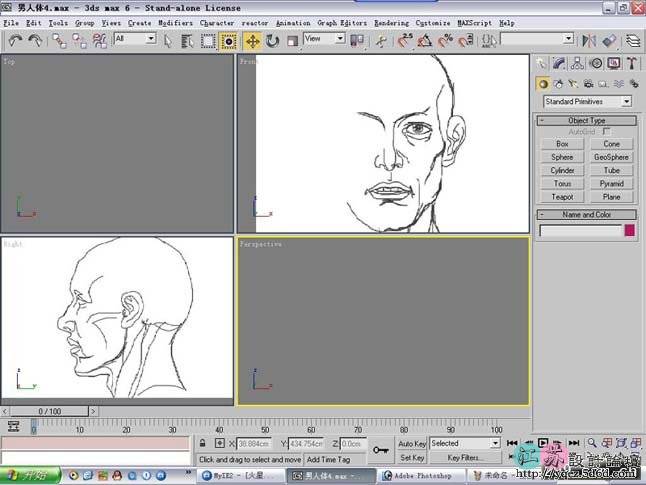The width and height of the screenshot is (646, 485).
Task: Open the Modifiers menu
Action: click(176, 22)
